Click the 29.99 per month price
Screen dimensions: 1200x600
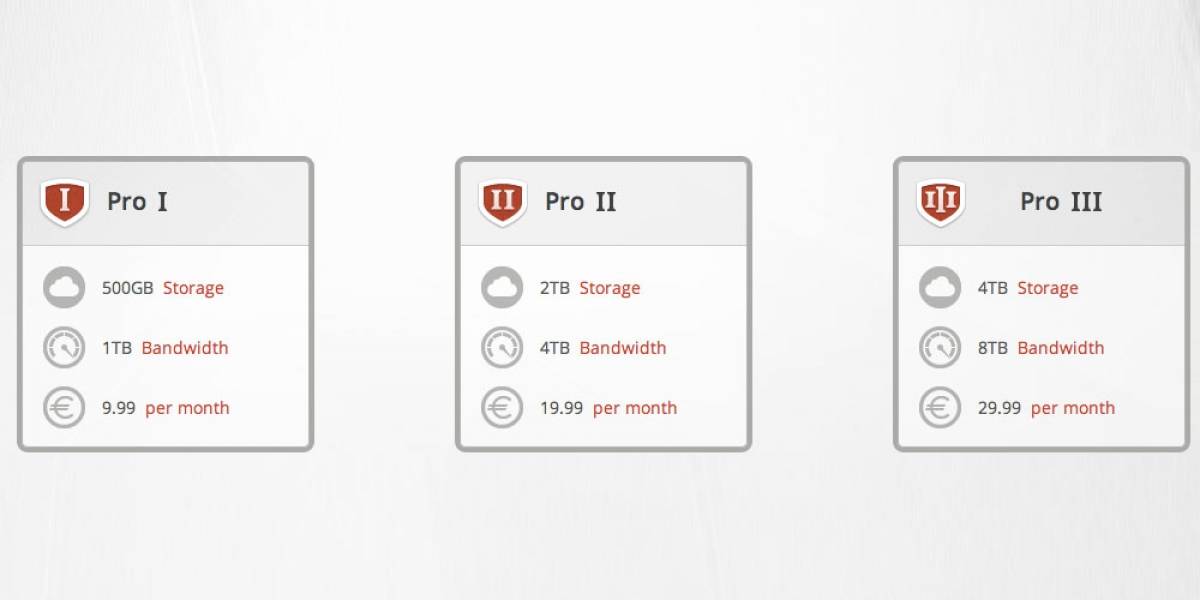point(1046,408)
